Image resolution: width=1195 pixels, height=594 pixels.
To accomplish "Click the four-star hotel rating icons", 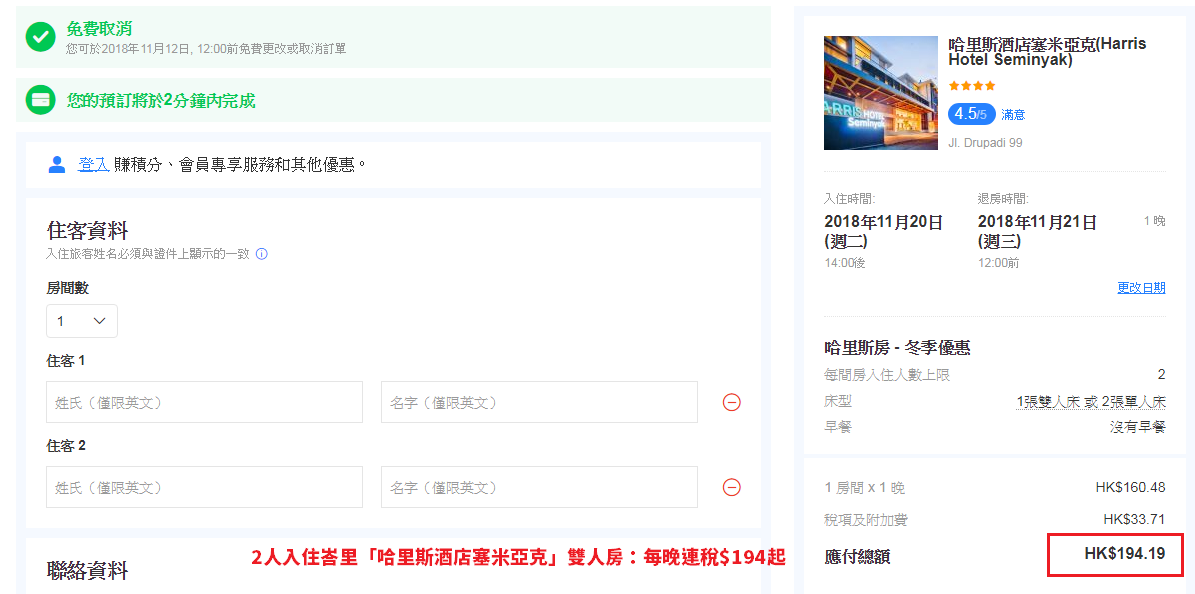I will coord(972,86).
